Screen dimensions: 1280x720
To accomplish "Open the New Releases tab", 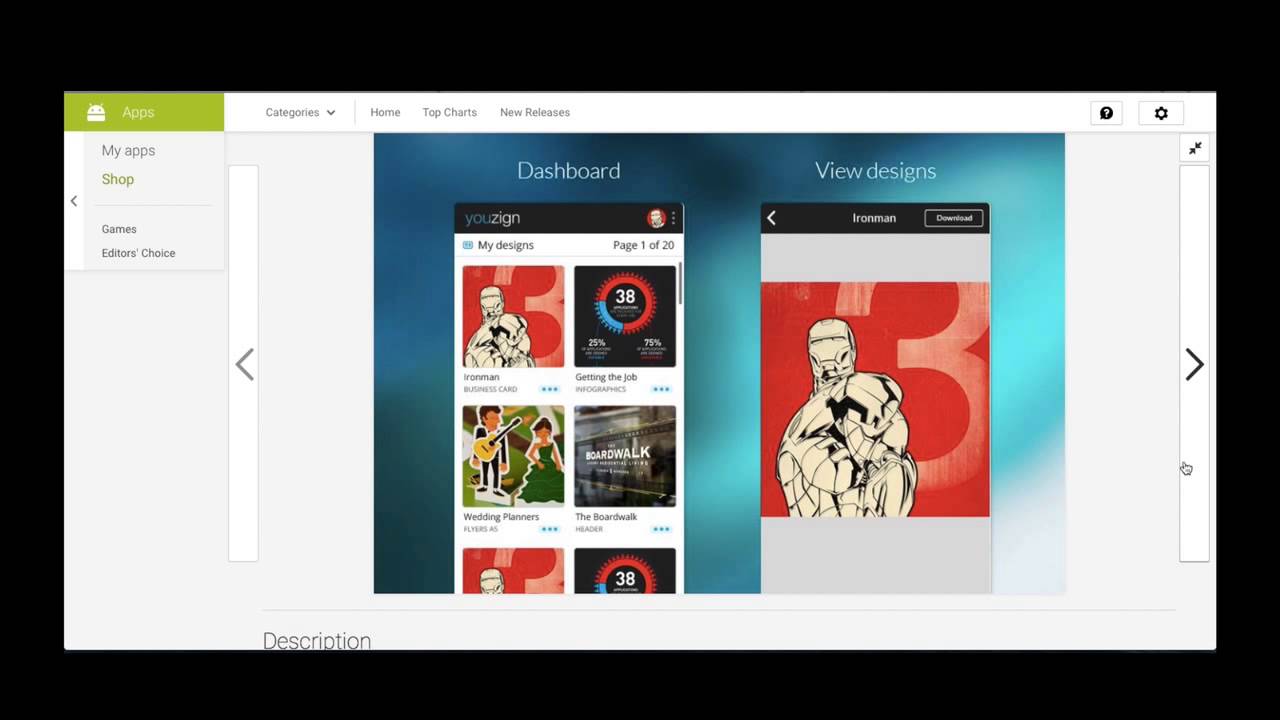I will [535, 113].
